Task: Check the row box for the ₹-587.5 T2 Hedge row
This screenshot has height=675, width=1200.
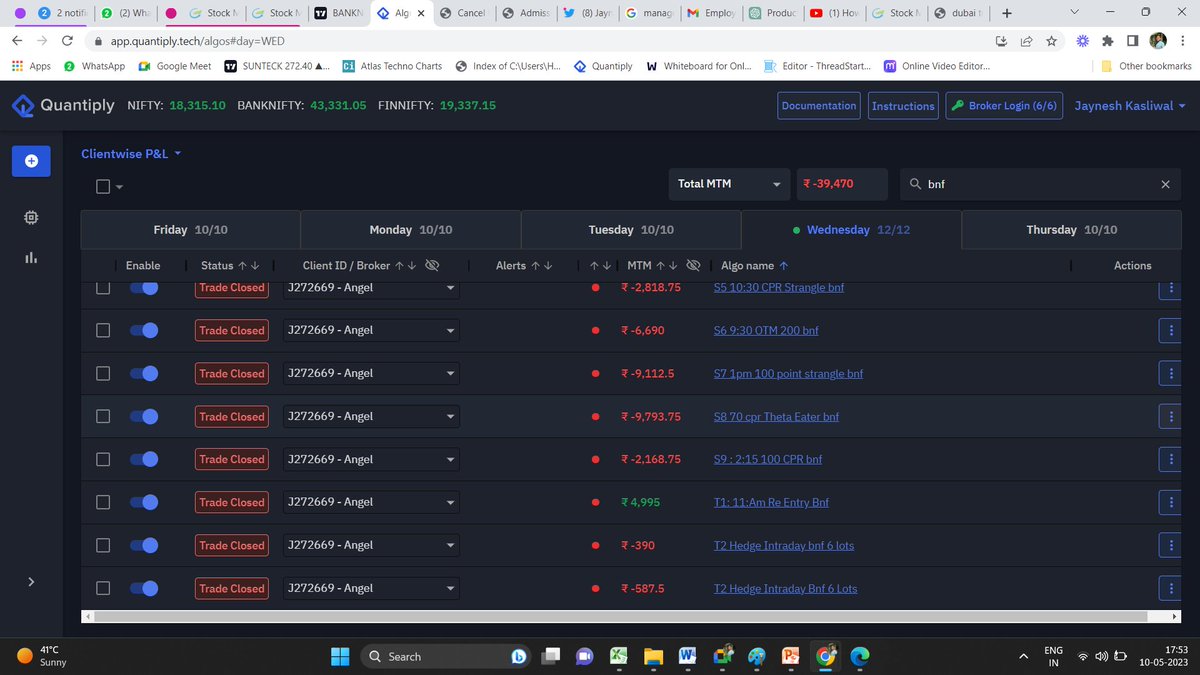Action: [103, 588]
